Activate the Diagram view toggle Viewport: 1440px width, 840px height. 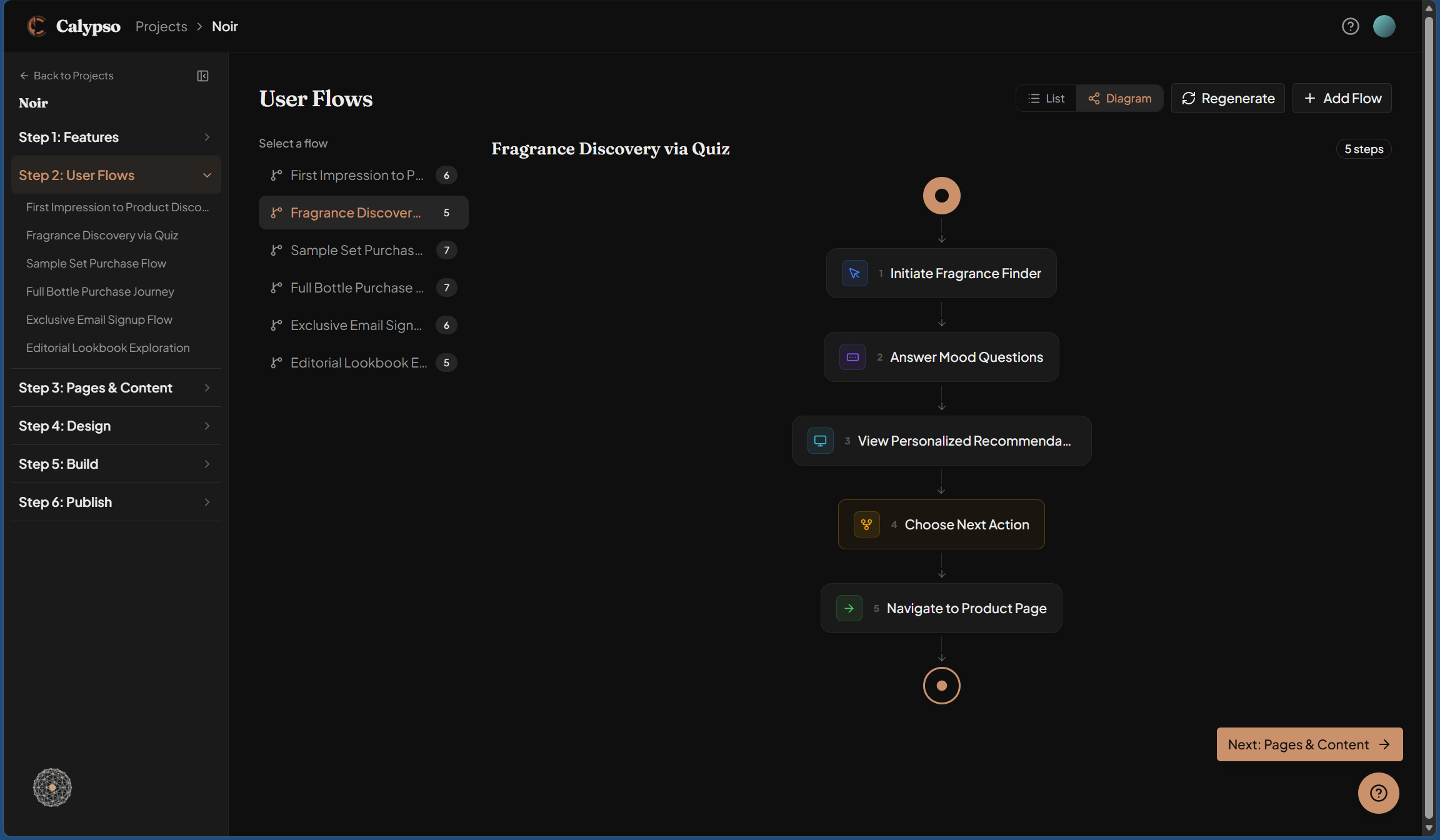point(1119,98)
